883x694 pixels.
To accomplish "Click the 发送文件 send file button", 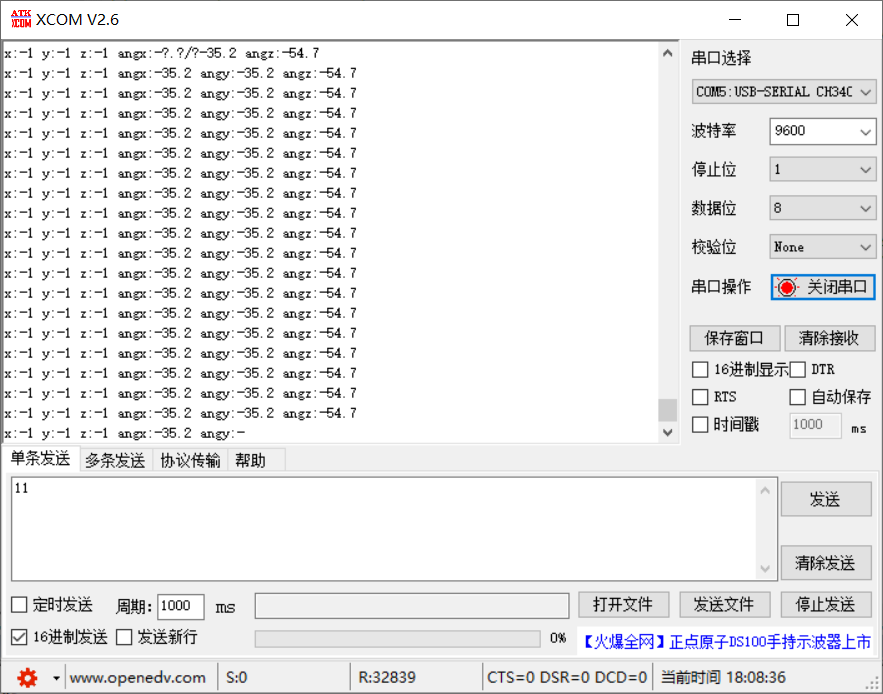I will [724, 605].
